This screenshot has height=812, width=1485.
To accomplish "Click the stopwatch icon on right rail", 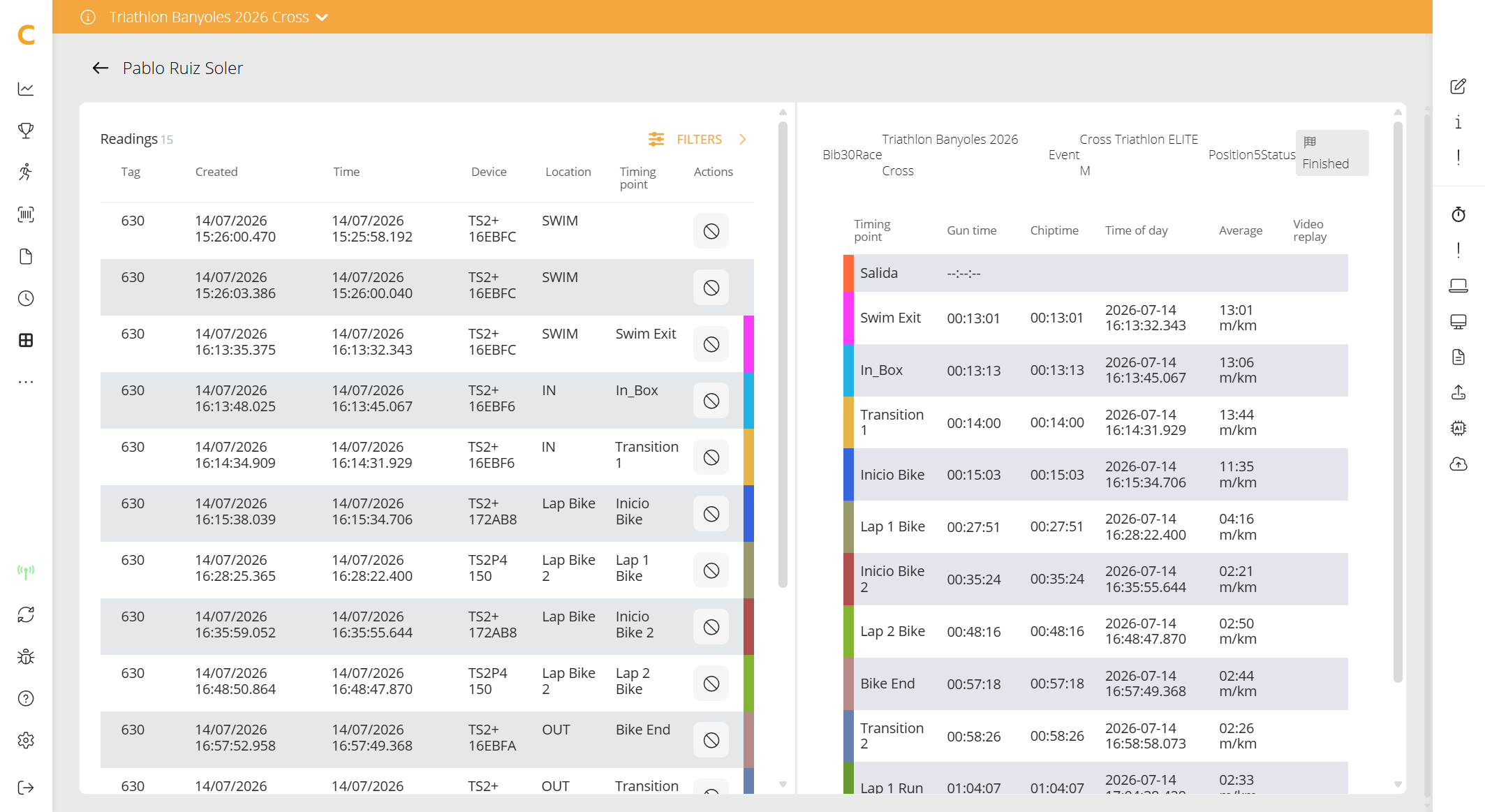I will [x=1458, y=214].
